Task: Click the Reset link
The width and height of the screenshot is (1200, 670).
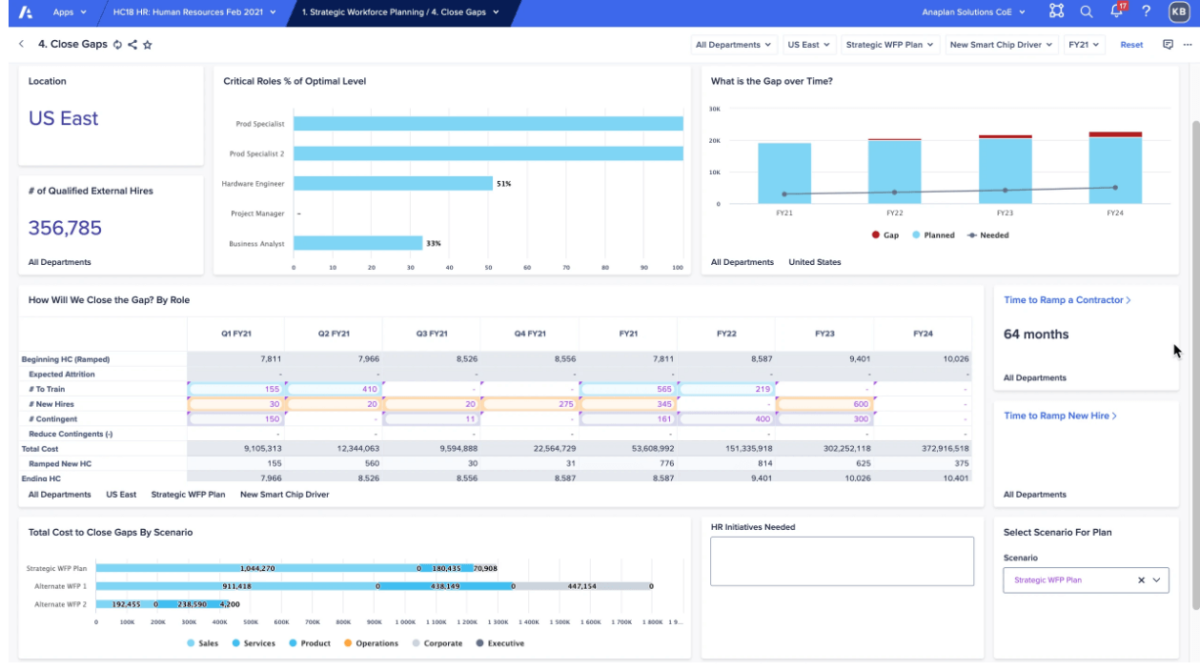Action: (1131, 44)
